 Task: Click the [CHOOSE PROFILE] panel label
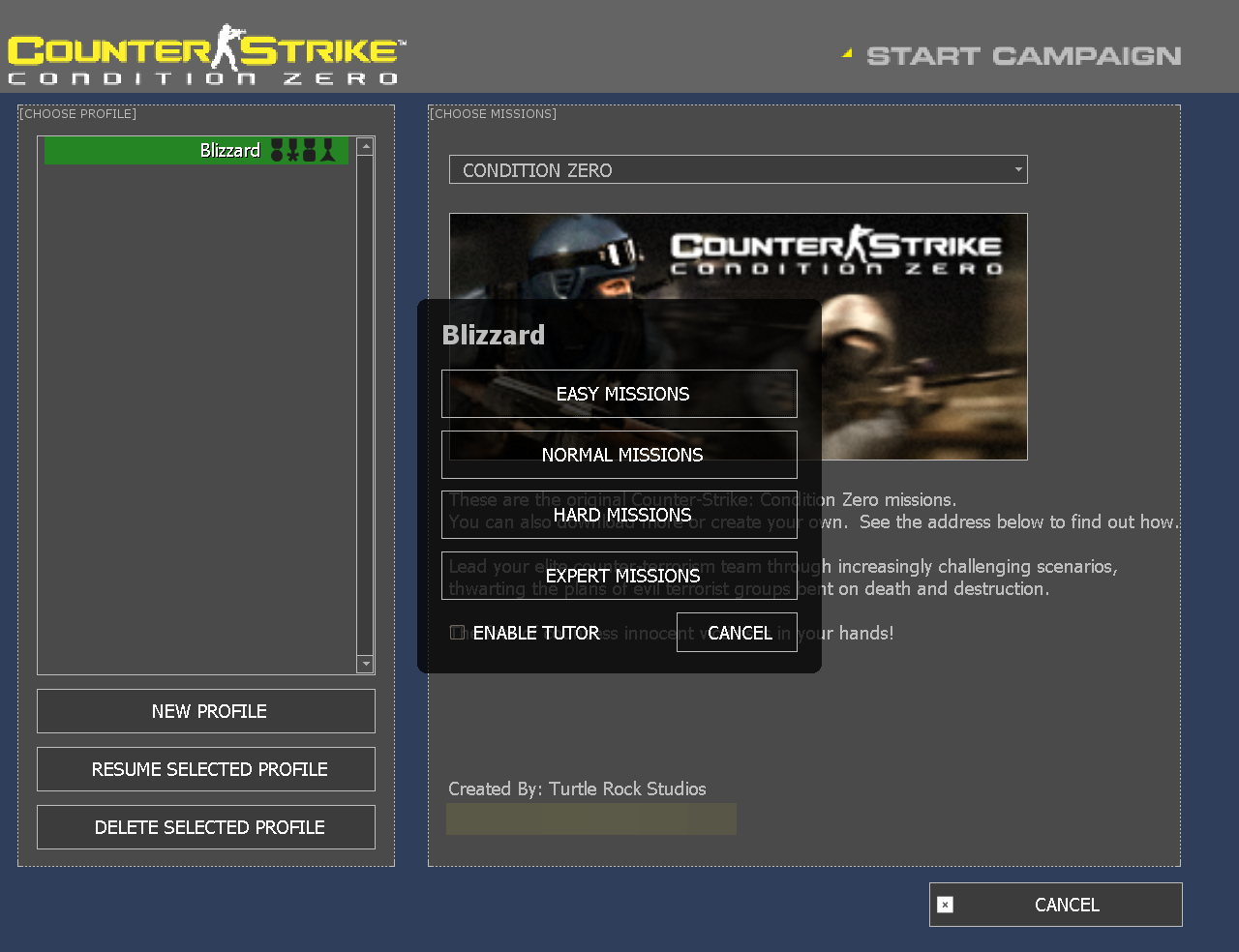coord(78,113)
